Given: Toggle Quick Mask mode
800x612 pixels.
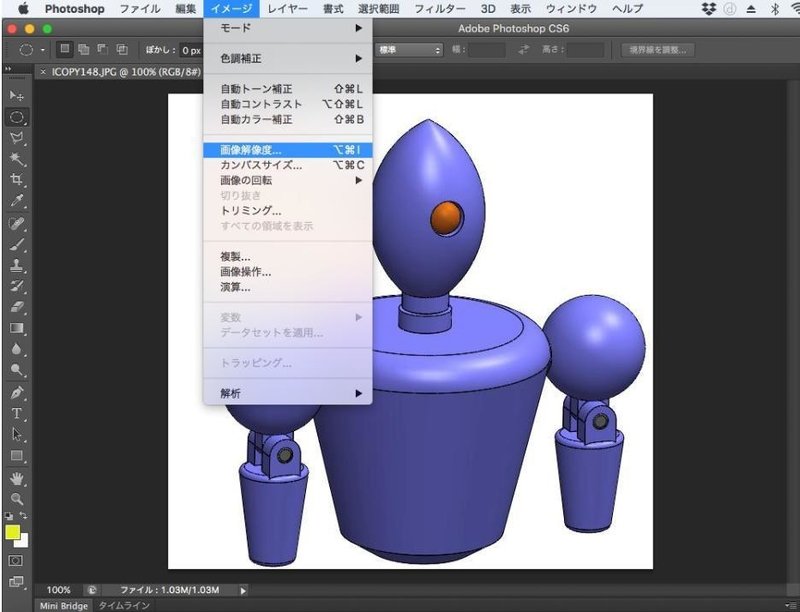Looking at the screenshot, I should point(16,560).
